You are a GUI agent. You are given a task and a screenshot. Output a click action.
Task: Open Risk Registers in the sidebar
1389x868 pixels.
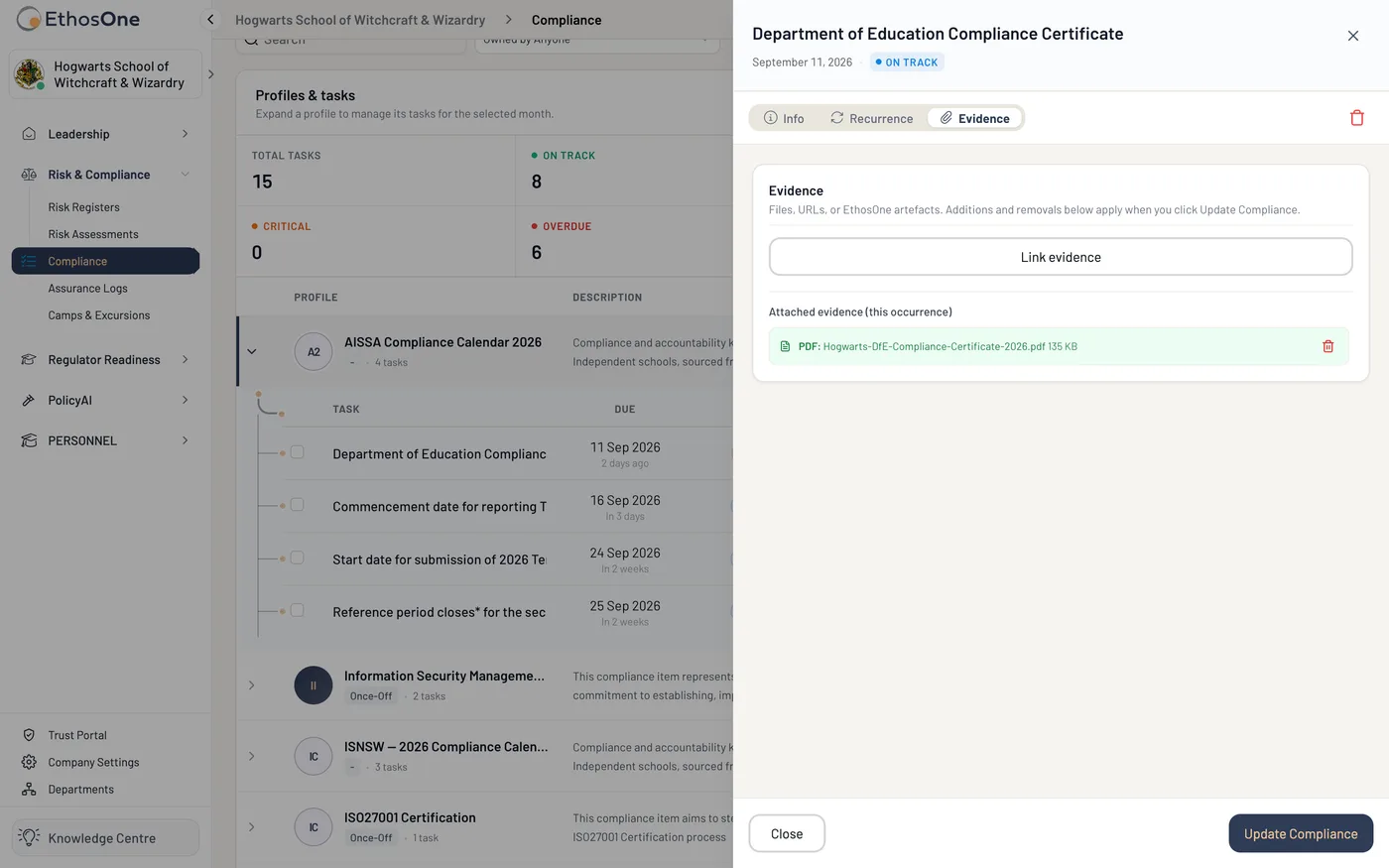click(84, 207)
